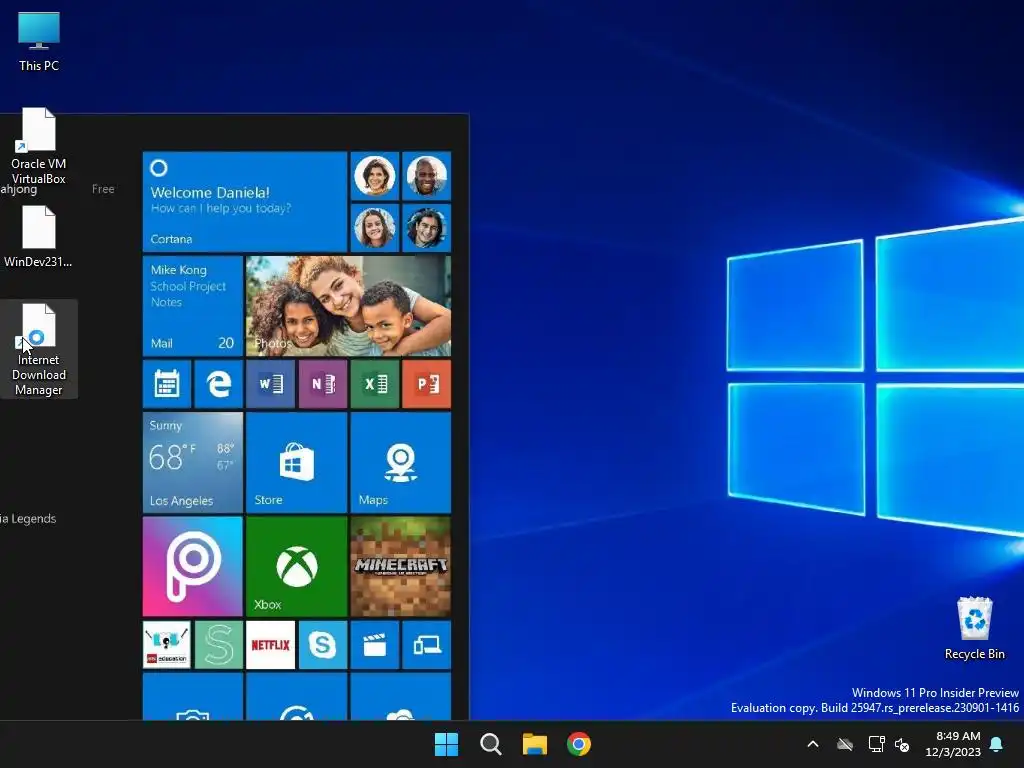Open the Weather tile for Los Angeles

[193, 462]
